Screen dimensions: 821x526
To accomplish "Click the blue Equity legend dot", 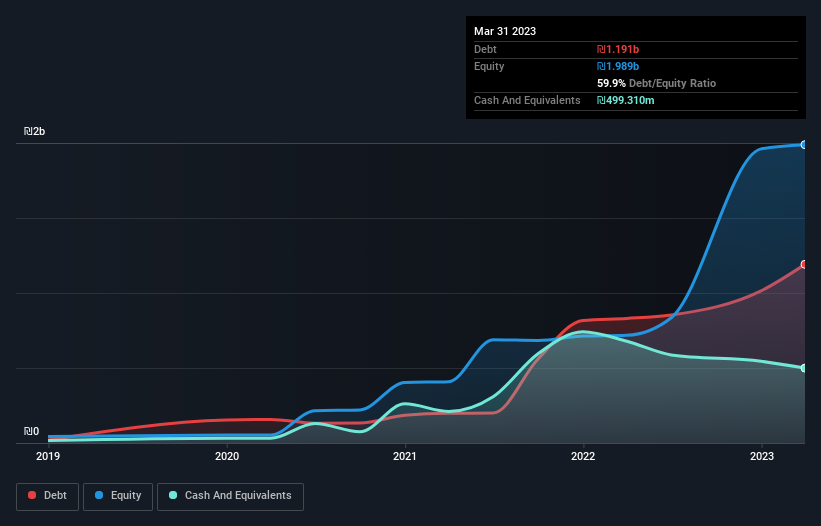I will point(99,495).
